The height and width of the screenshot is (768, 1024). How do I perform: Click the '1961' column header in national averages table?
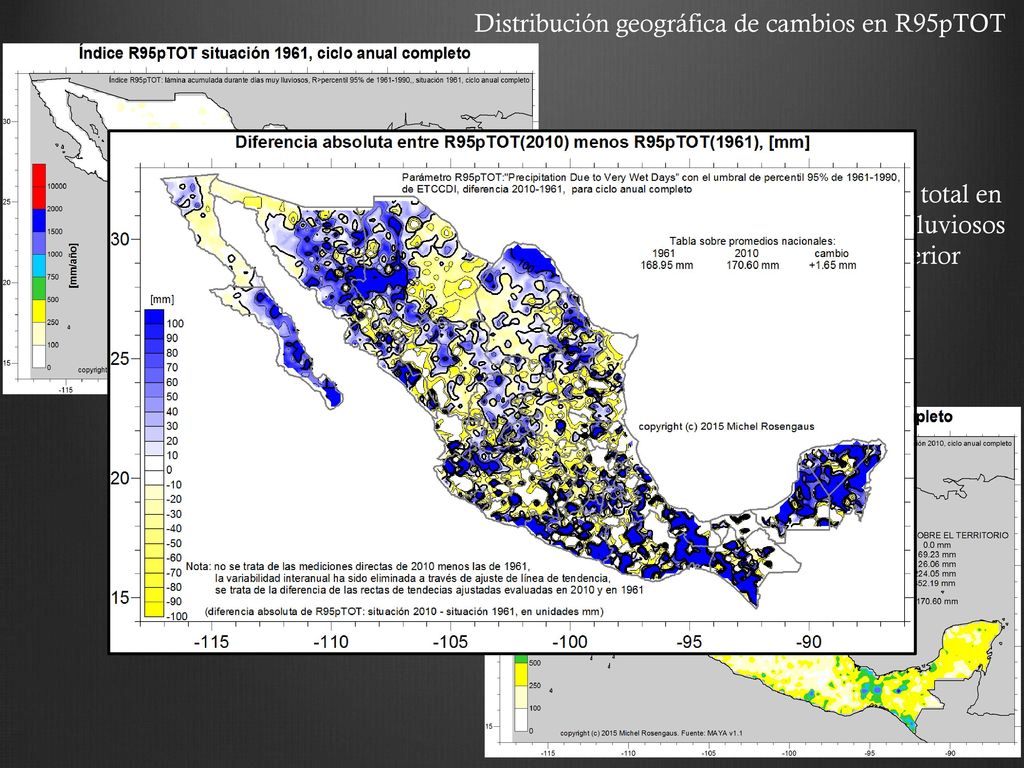[x=664, y=253]
